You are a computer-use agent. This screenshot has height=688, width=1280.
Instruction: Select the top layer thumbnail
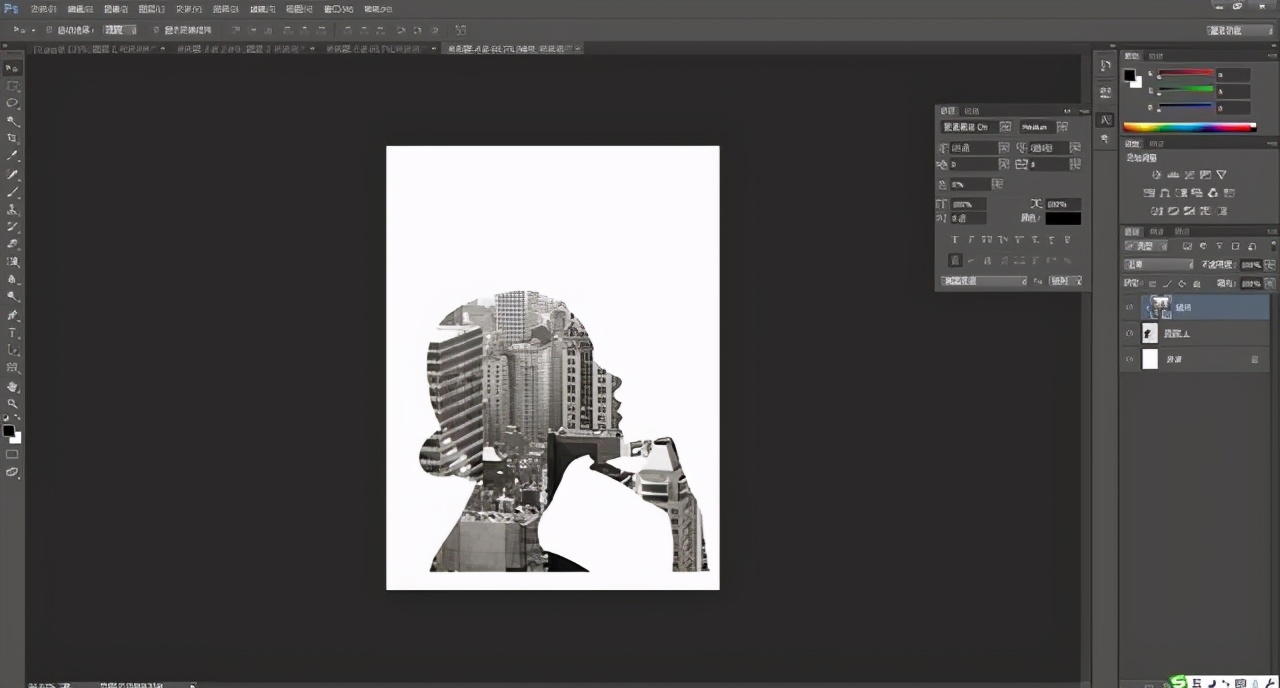1160,305
